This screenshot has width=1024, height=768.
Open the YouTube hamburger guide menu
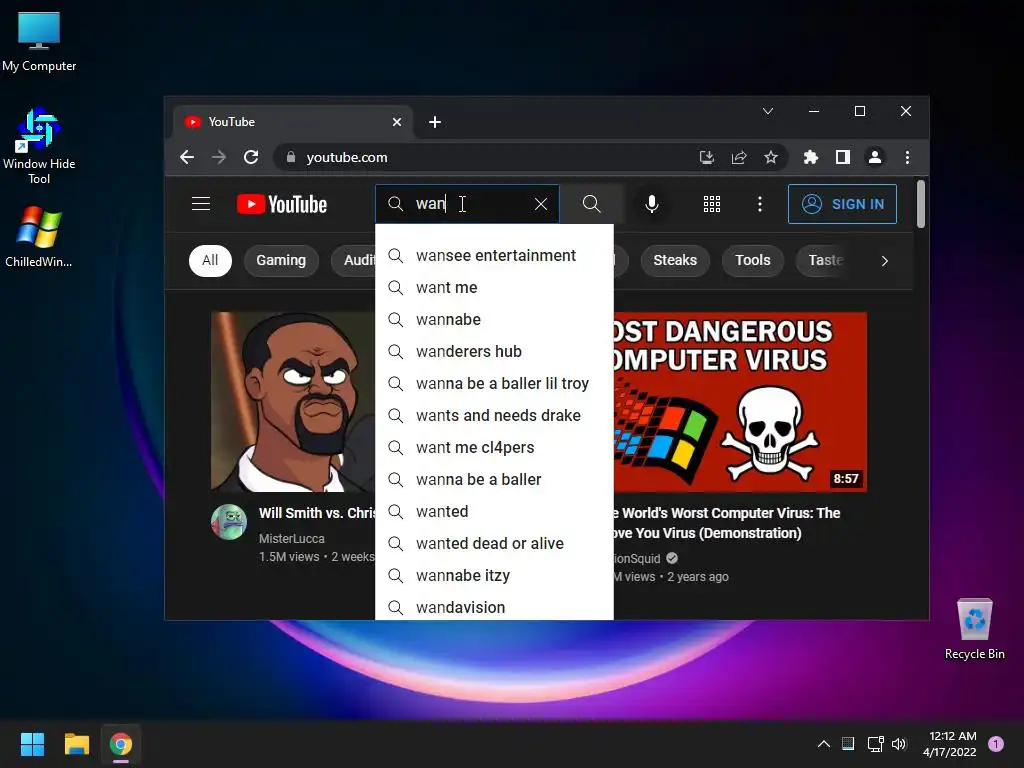pos(201,204)
